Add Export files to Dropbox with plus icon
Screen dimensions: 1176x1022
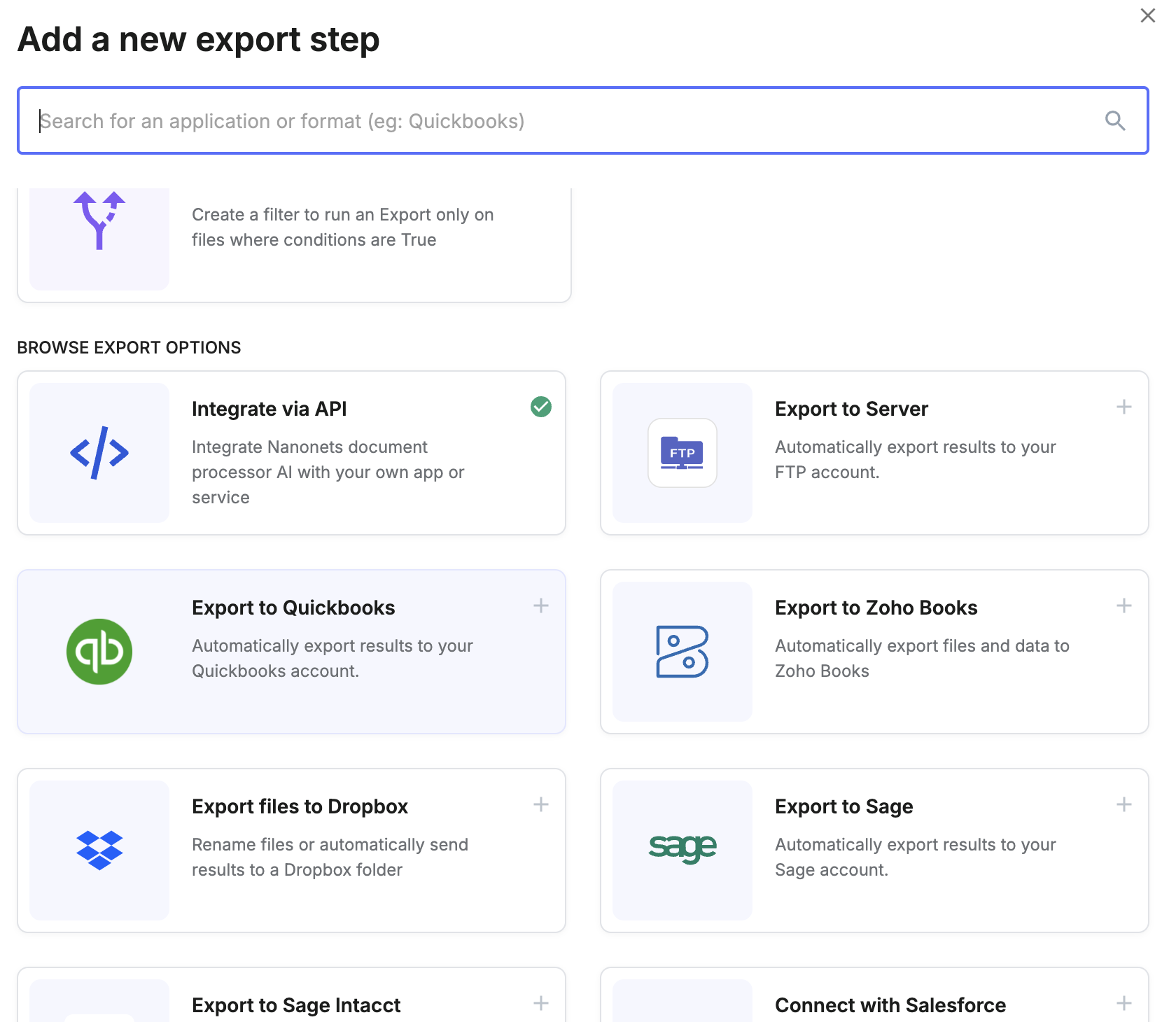tap(540, 804)
